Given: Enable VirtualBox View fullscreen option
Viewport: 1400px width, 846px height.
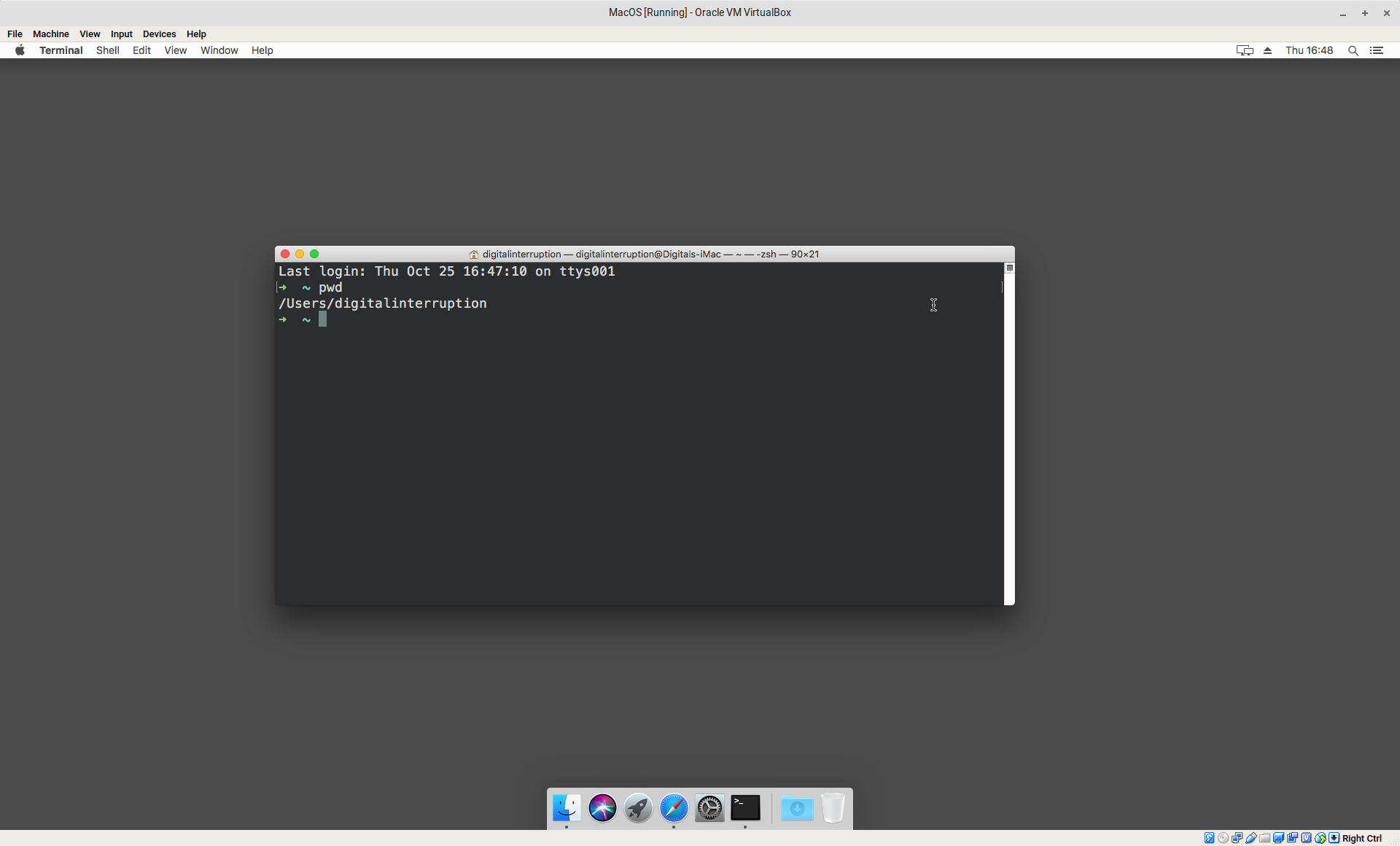Looking at the screenshot, I should pyautogui.click(x=89, y=33).
